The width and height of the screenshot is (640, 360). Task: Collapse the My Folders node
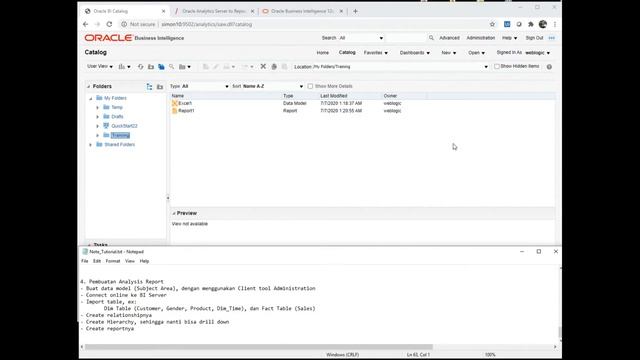[x=91, y=98]
